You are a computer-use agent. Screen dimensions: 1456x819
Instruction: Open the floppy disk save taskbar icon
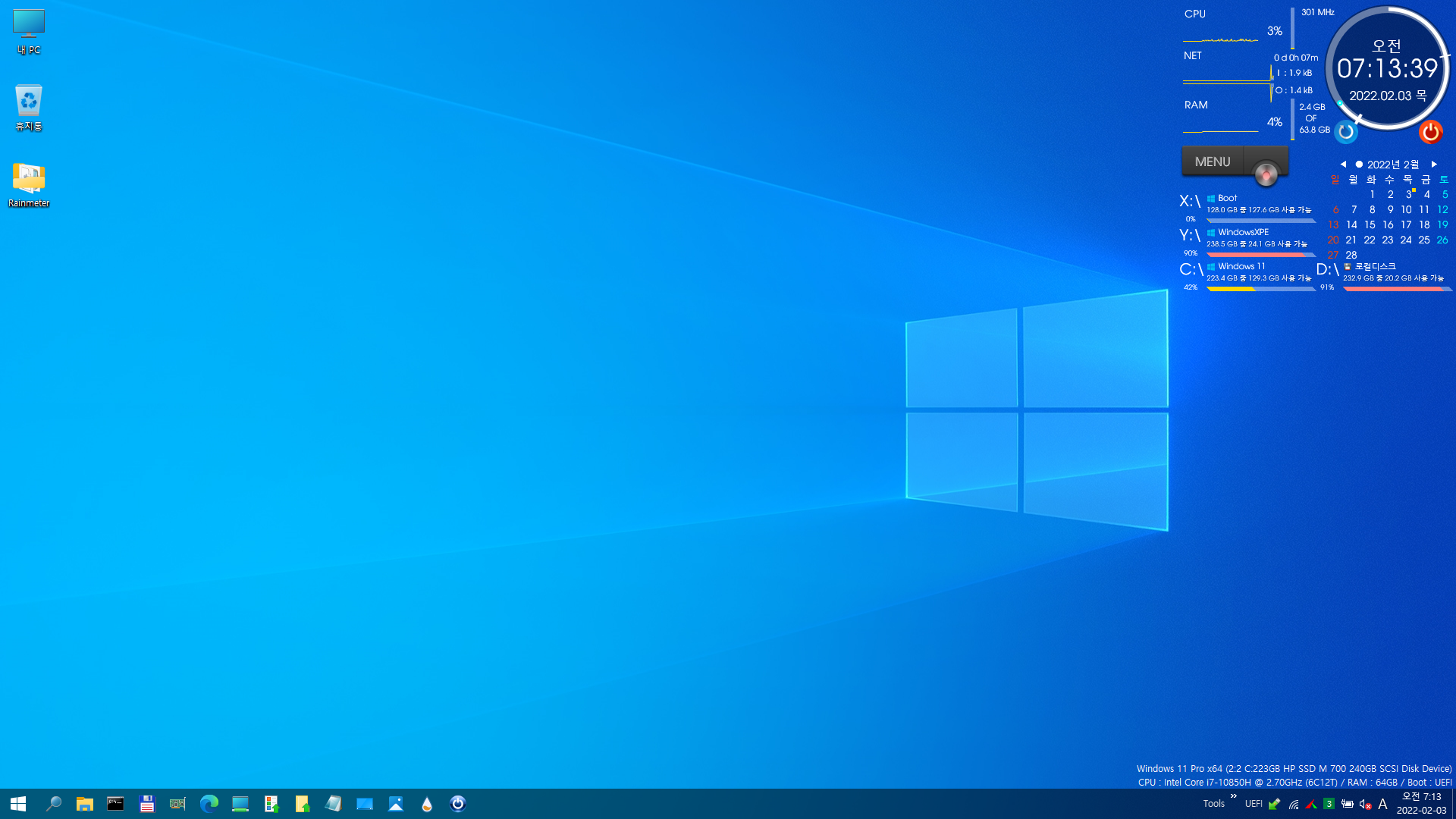[x=147, y=804]
